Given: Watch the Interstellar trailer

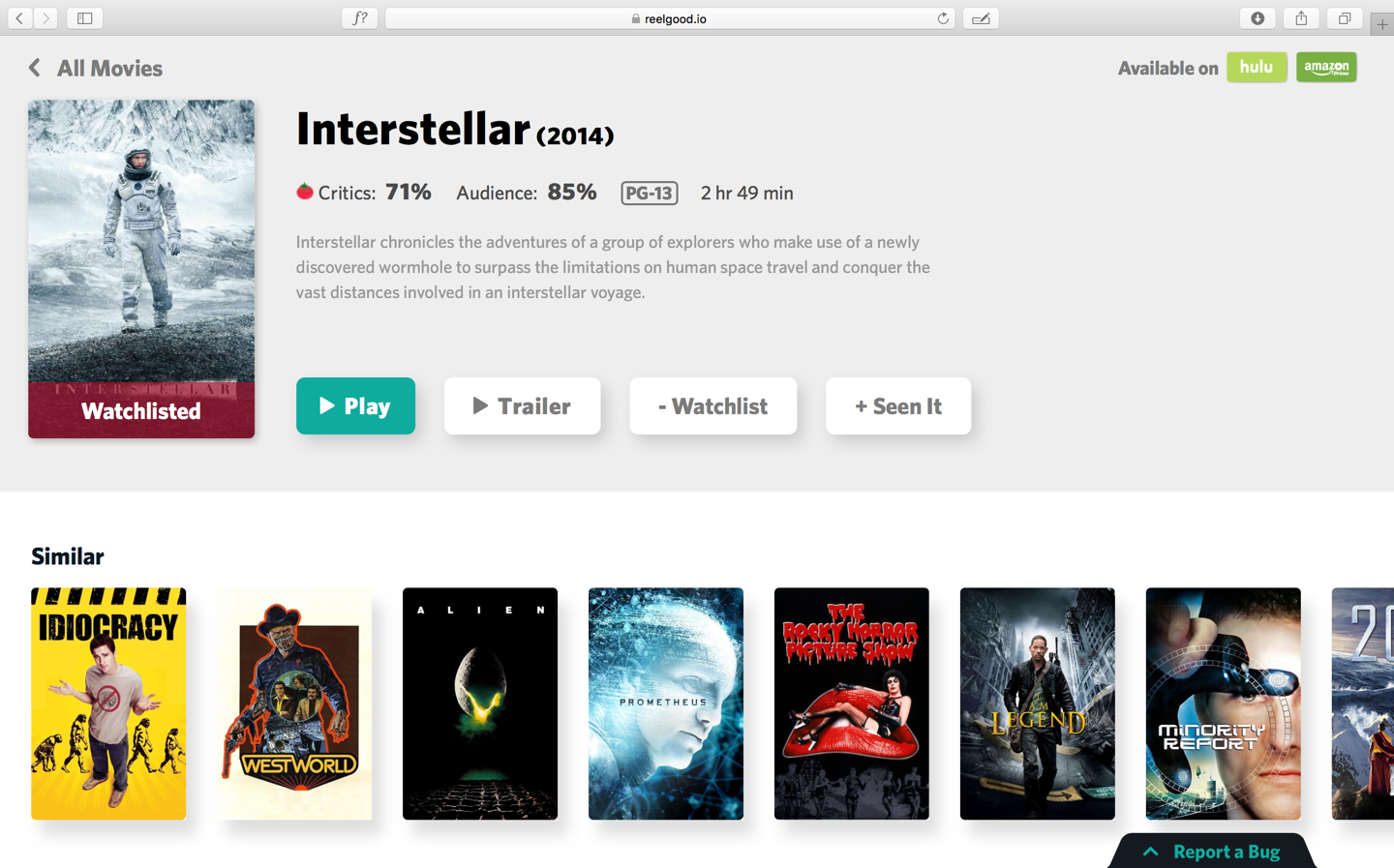Looking at the screenshot, I should [x=522, y=405].
